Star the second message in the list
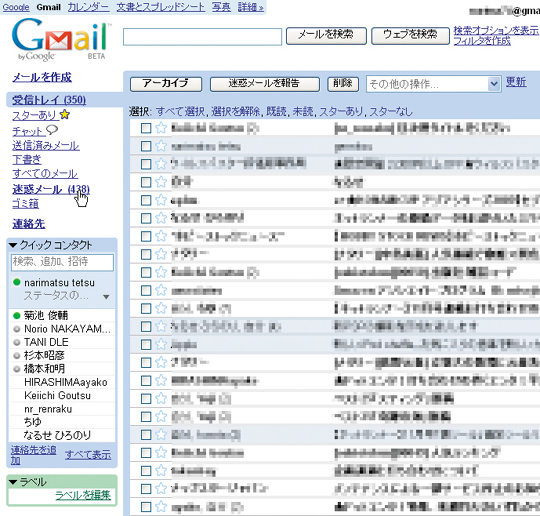Image resolution: width=540 pixels, height=516 pixels. point(161,146)
